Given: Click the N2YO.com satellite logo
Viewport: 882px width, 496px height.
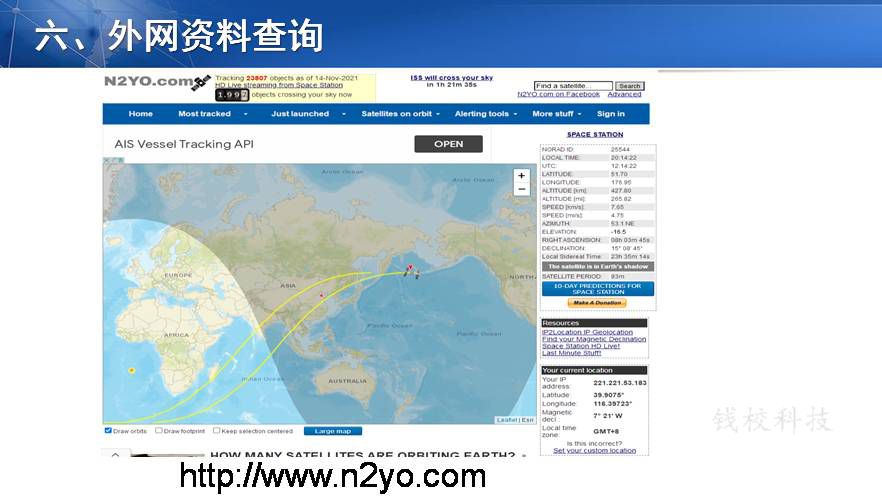Looking at the screenshot, I should point(158,82).
